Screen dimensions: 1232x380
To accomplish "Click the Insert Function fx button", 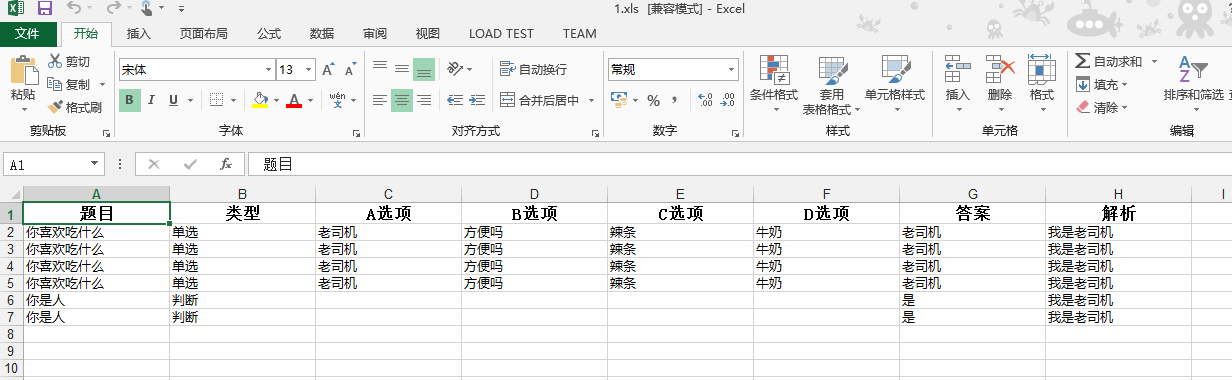I will click(x=226, y=164).
